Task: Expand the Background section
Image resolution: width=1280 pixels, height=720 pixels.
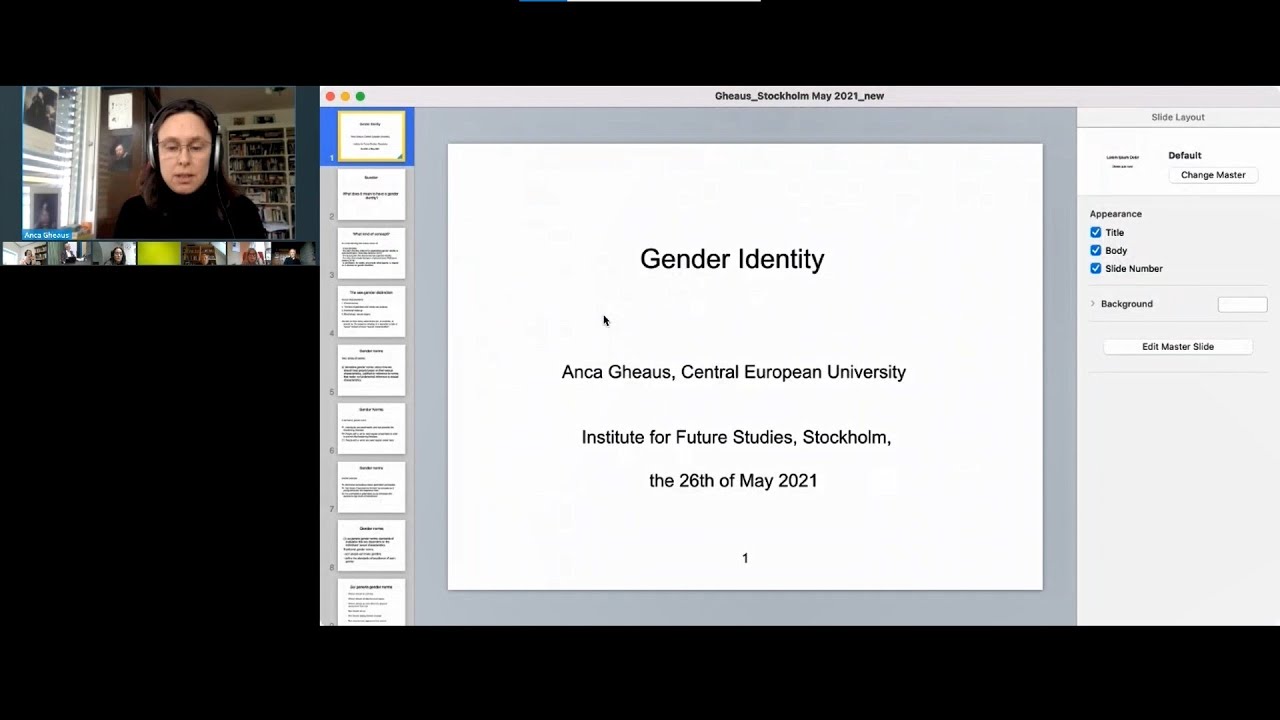Action: (x=1092, y=303)
